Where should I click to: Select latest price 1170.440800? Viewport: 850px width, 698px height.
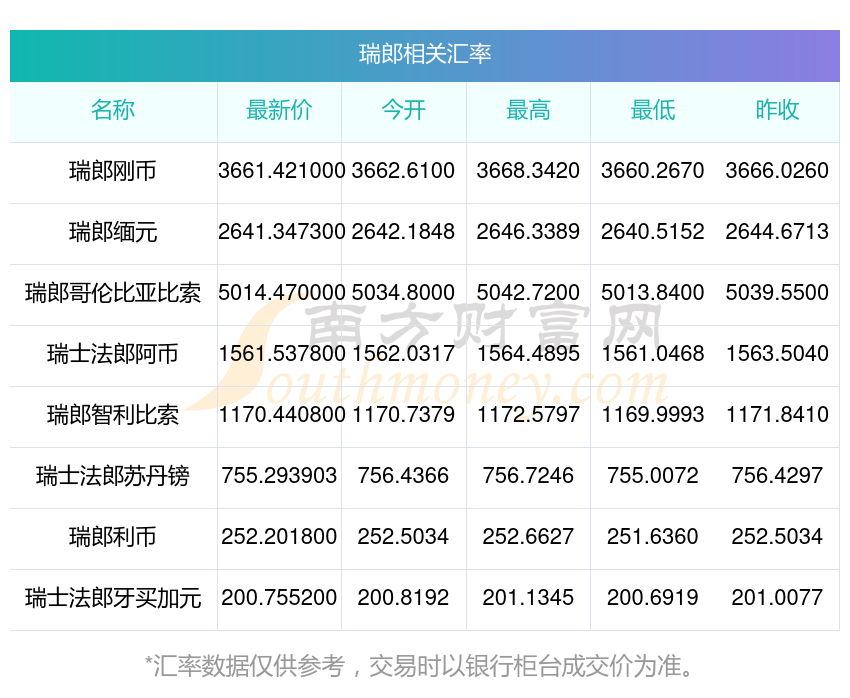click(281, 415)
